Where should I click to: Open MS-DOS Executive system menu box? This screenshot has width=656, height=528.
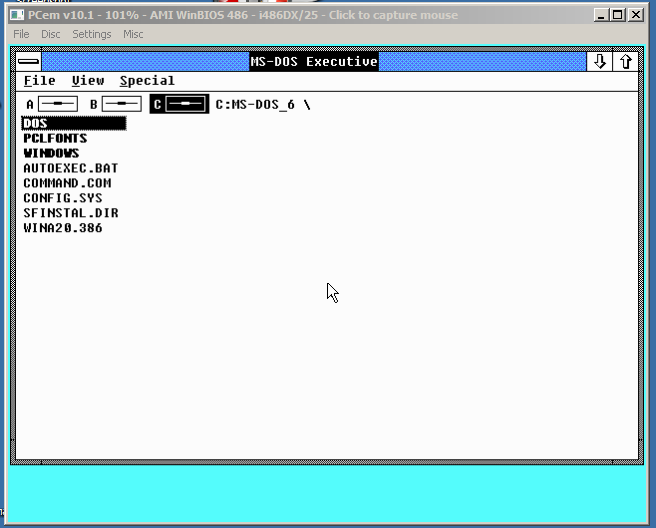(29, 62)
